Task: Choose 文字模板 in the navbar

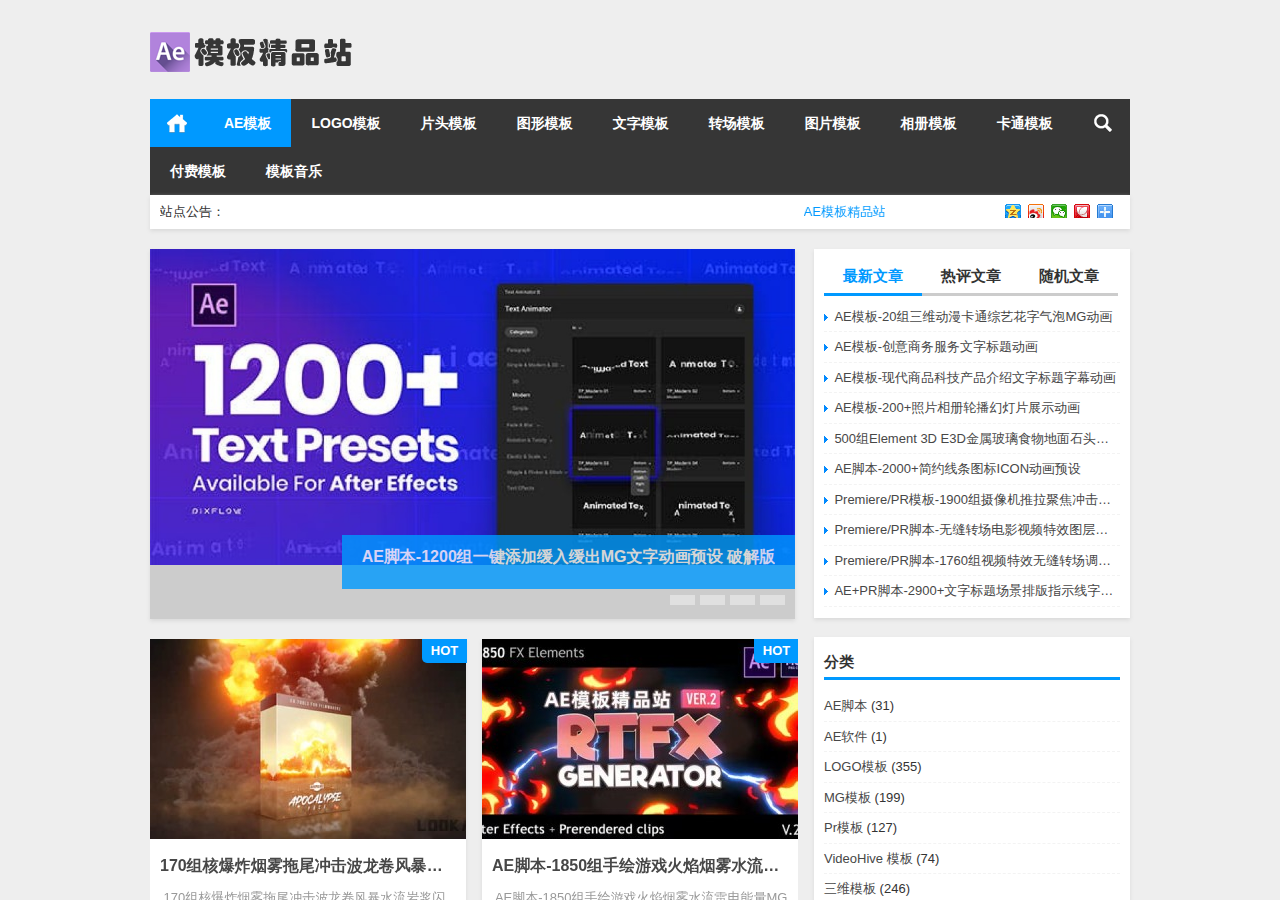Action: pyautogui.click(x=640, y=123)
